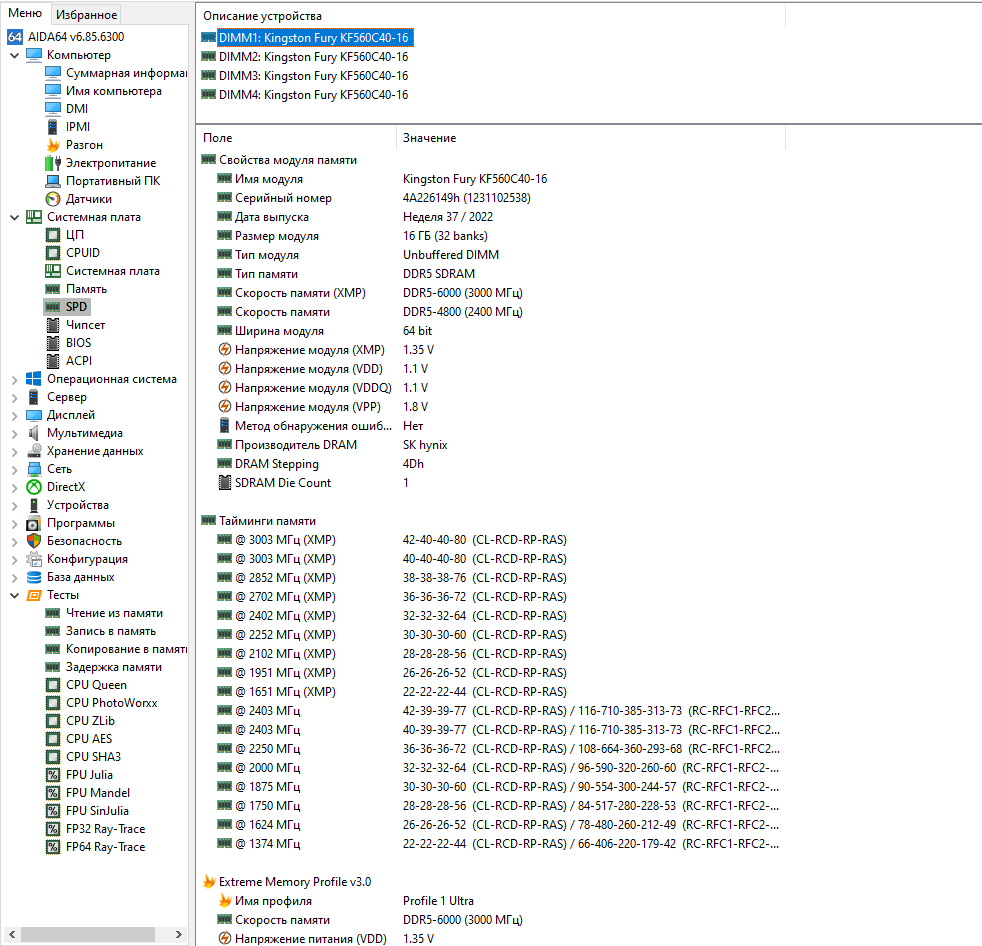Collapse the Тесты tree node
This screenshot has height=946, width=982.
coord(14,595)
